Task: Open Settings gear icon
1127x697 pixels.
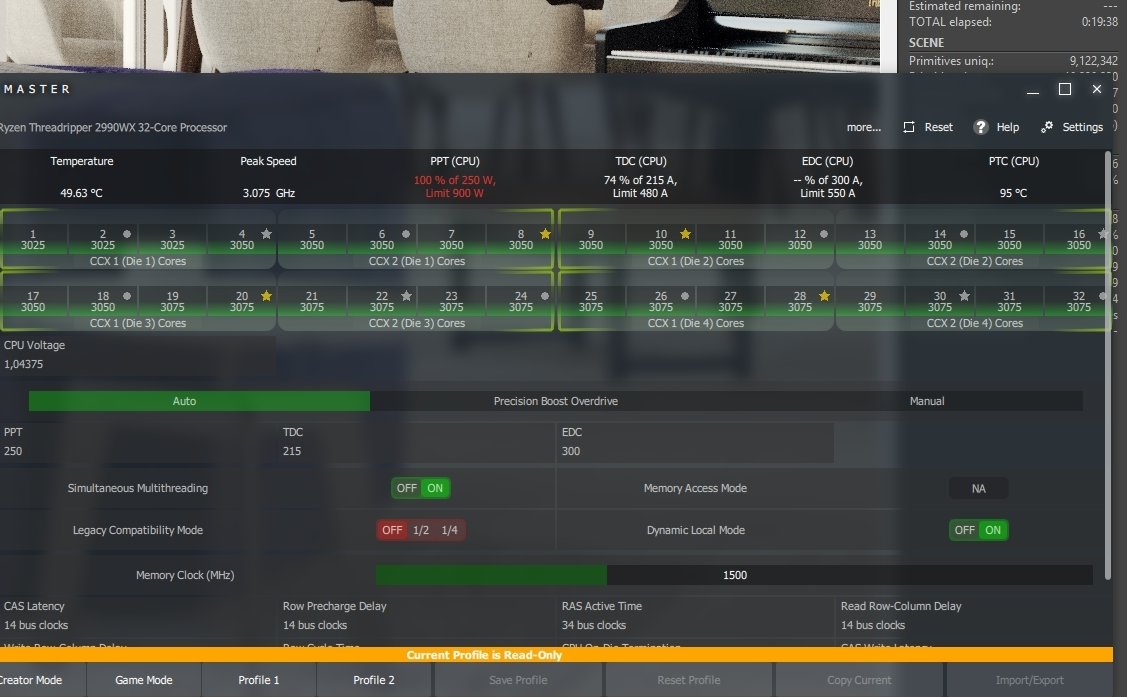Action: [x=1046, y=127]
